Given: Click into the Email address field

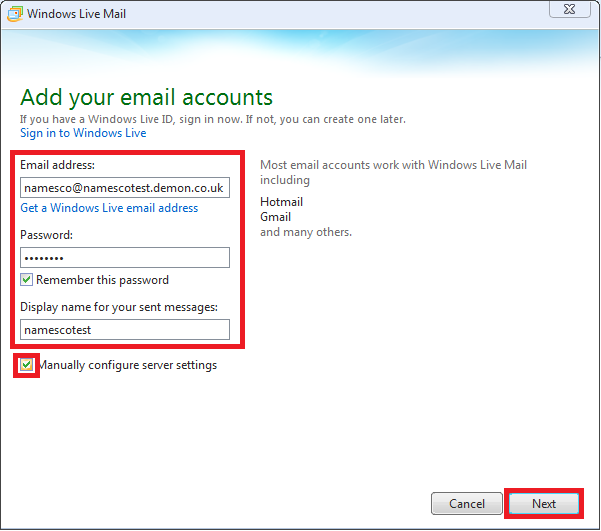Looking at the screenshot, I should coord(125,187).
